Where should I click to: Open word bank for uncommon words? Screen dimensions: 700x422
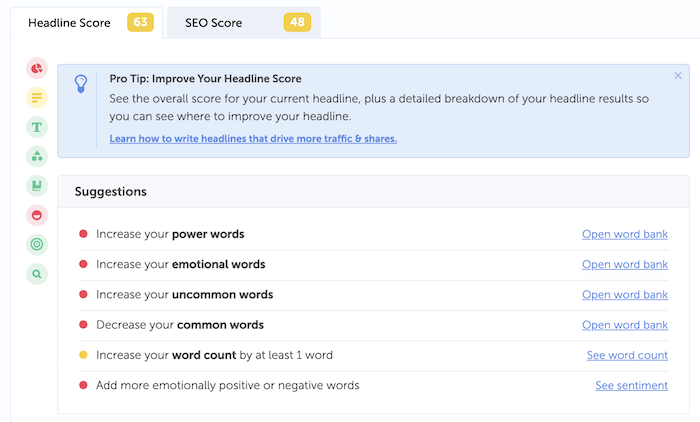624,295
